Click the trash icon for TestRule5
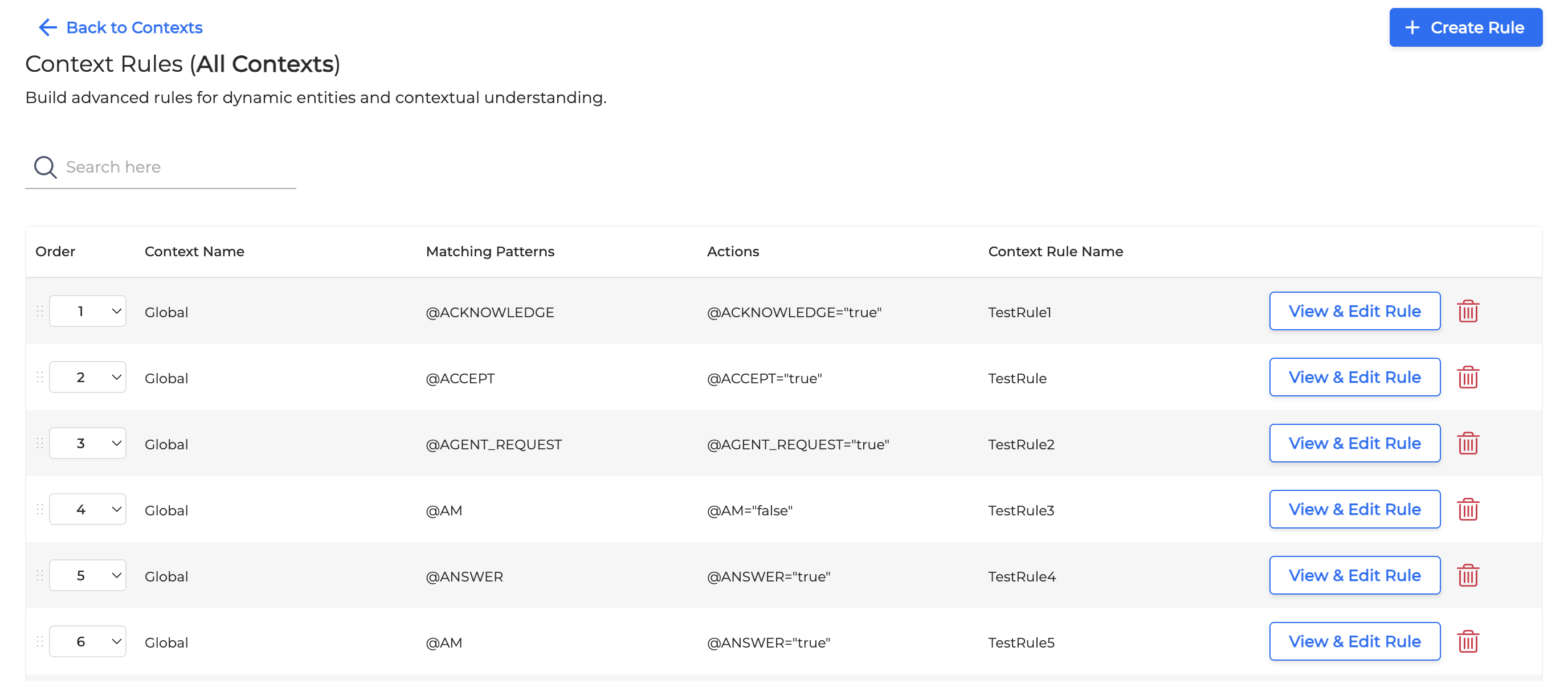Screen dimensions: 1568x688 [x=1468, y=641]
